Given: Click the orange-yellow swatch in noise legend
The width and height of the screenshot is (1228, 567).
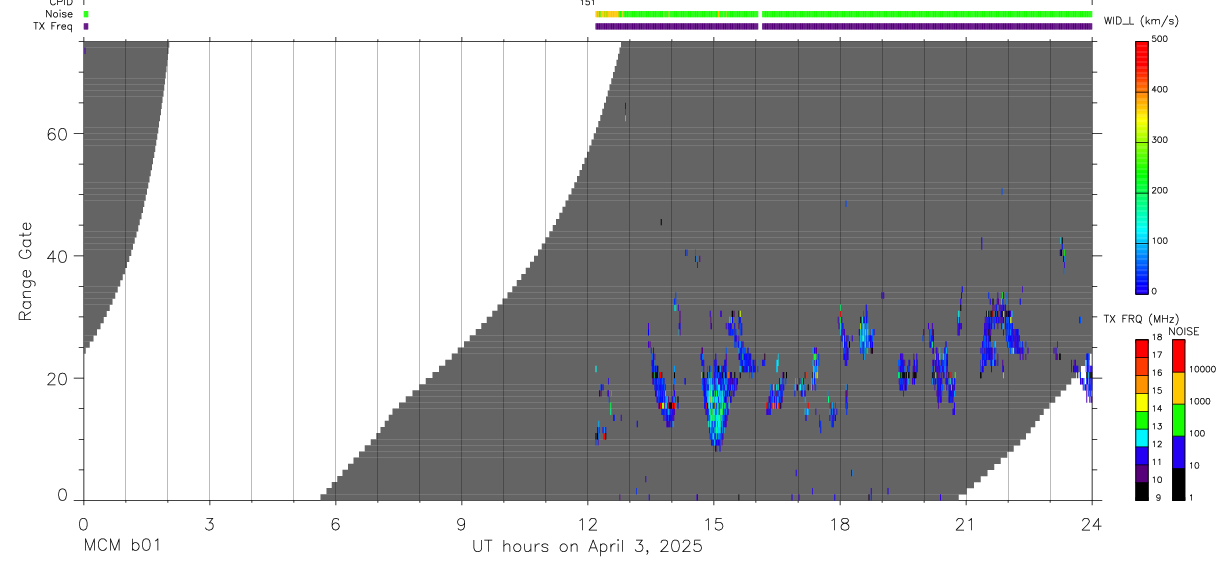Looking at the screenshot, I should [x=1178, y=388].
